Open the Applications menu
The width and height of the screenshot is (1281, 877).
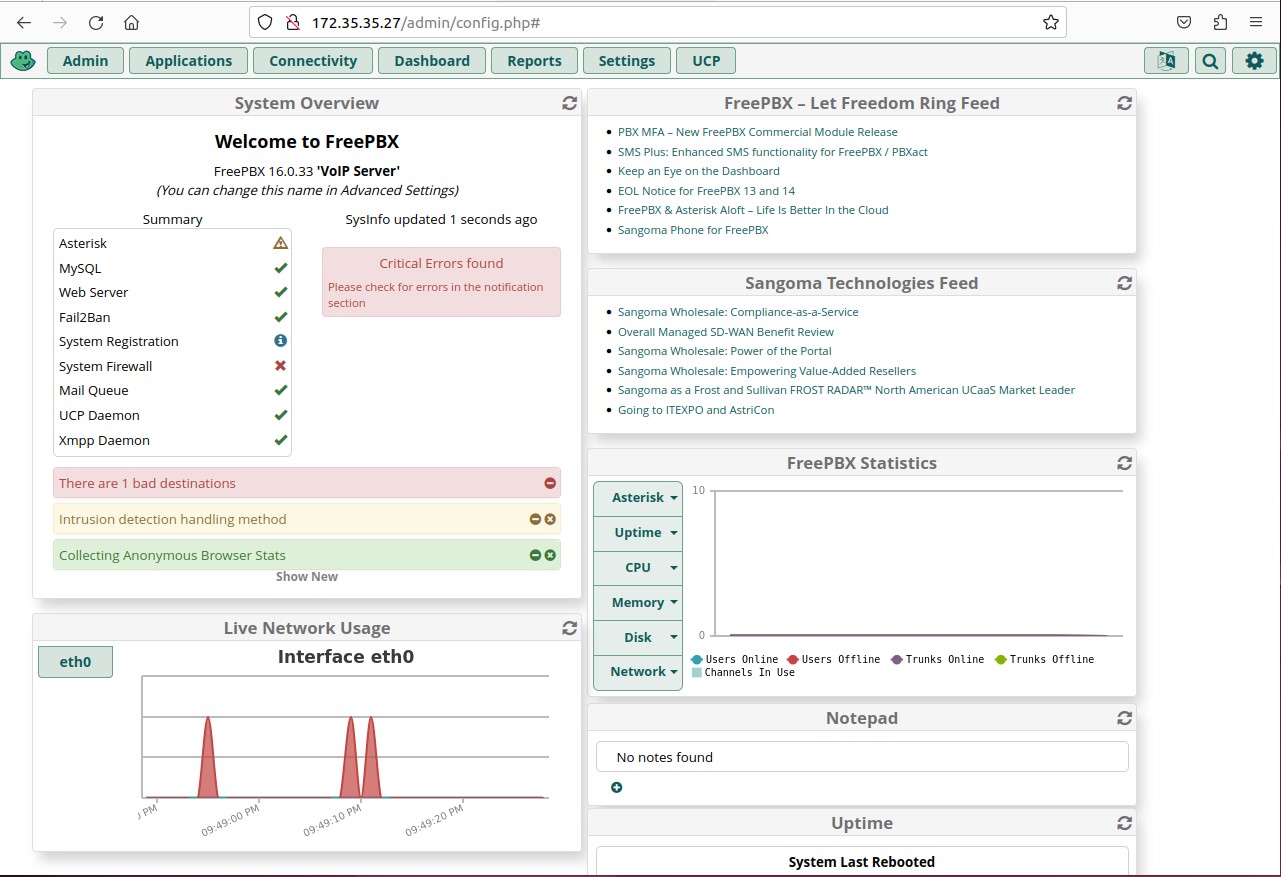(x=189, y=61)
